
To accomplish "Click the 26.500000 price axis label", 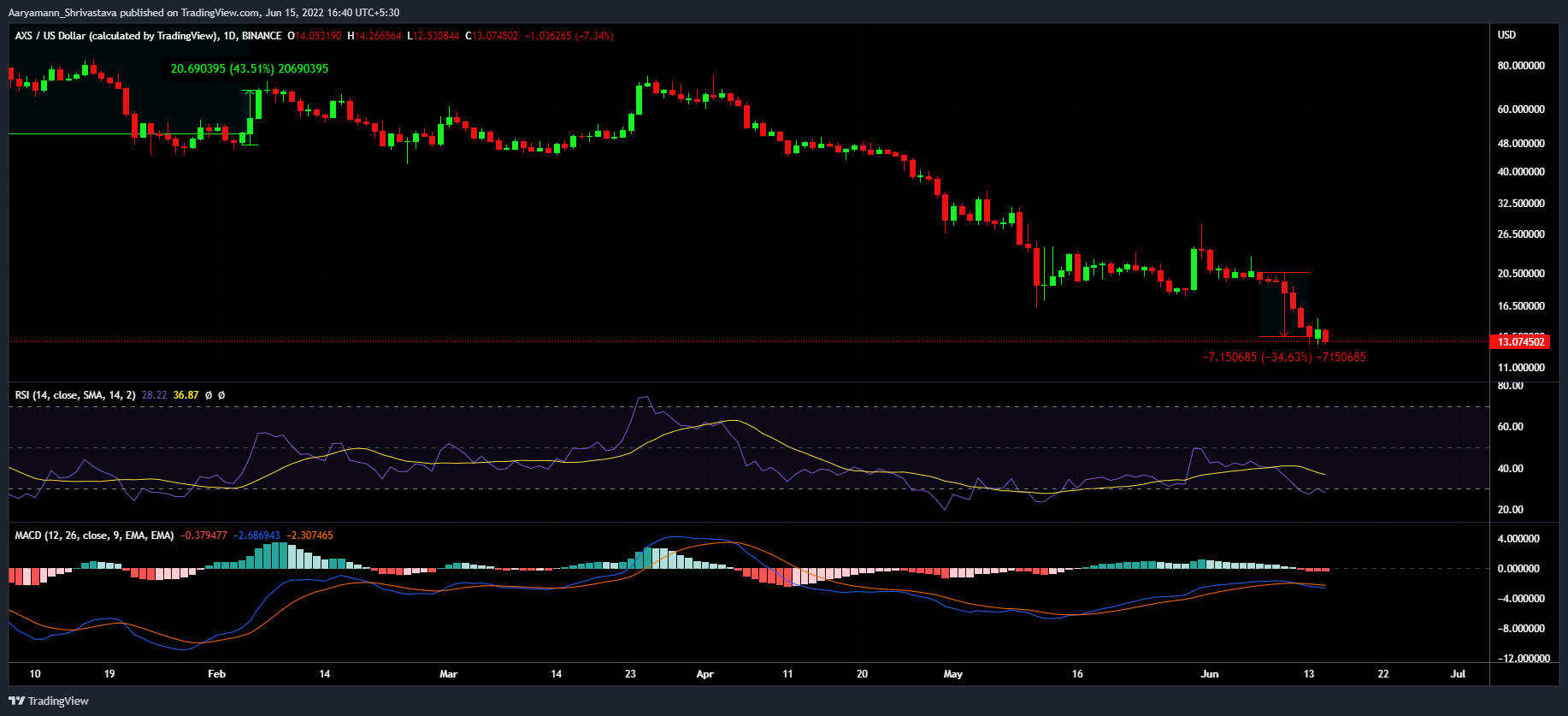I will click(x=1521, y=234).
